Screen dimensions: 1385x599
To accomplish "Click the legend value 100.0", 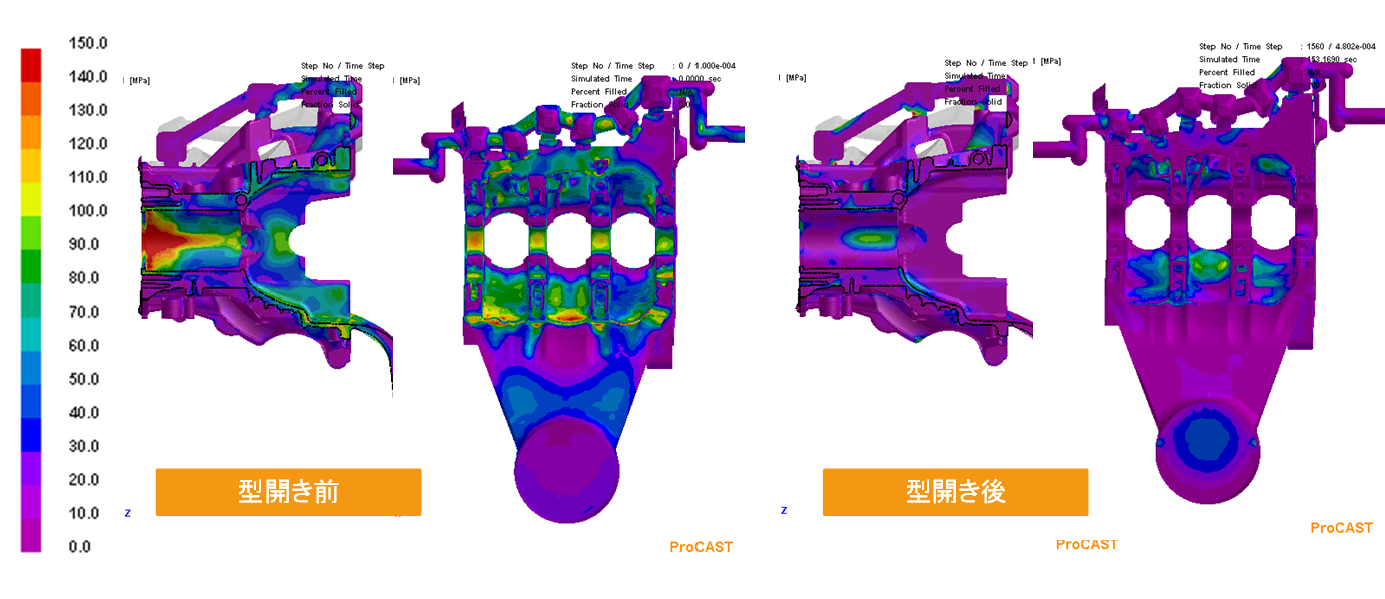I will pos(88,211).
